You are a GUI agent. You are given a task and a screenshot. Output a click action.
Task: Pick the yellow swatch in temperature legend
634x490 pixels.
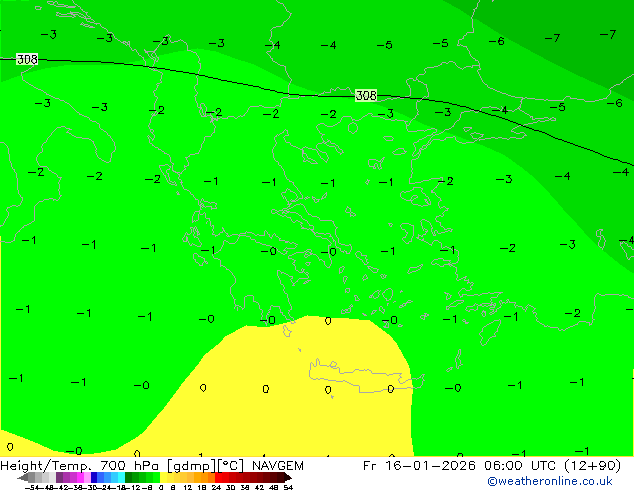coord(163,477)
